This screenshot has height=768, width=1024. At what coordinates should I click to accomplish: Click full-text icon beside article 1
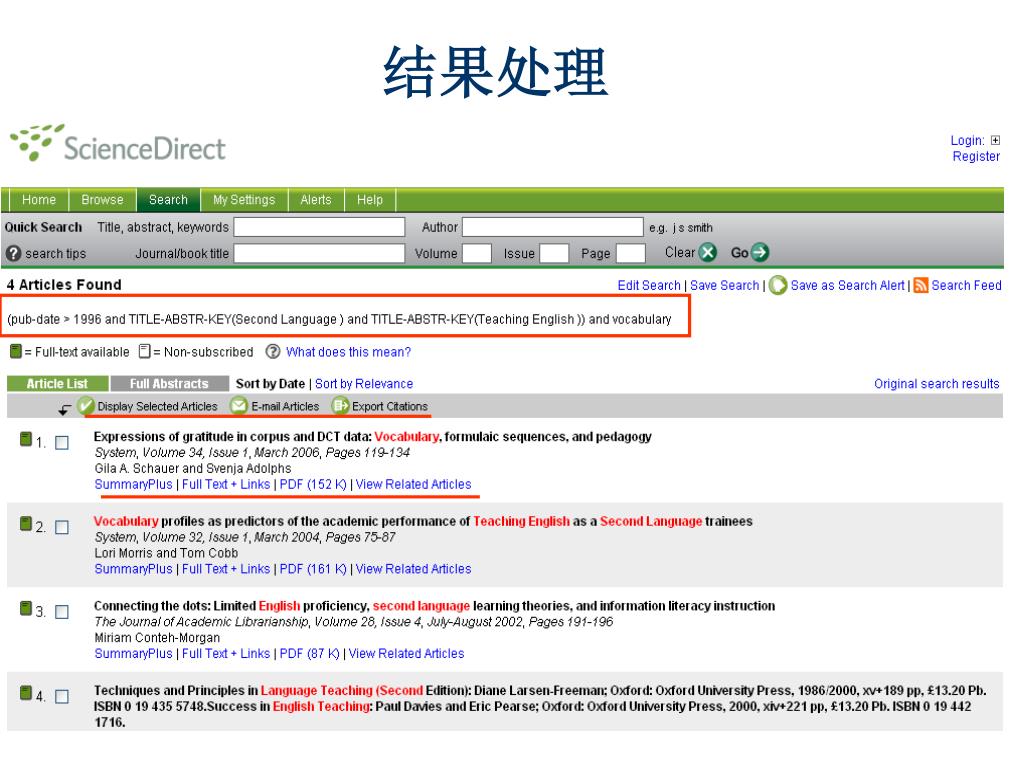[25, 439]
